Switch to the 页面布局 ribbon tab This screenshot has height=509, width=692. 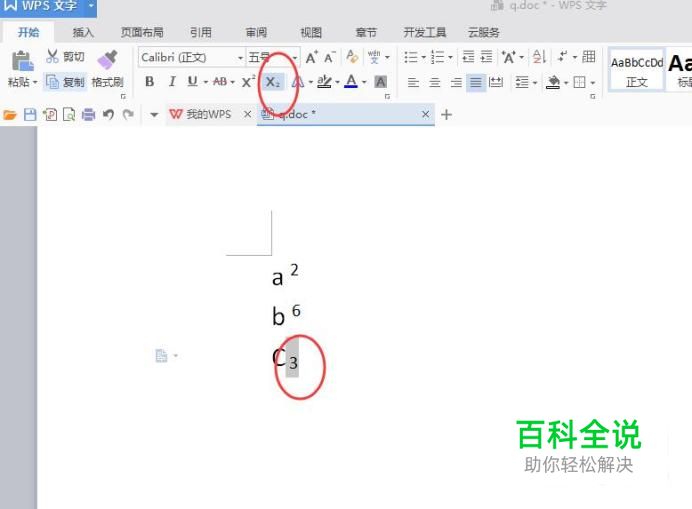coord(142,32)
